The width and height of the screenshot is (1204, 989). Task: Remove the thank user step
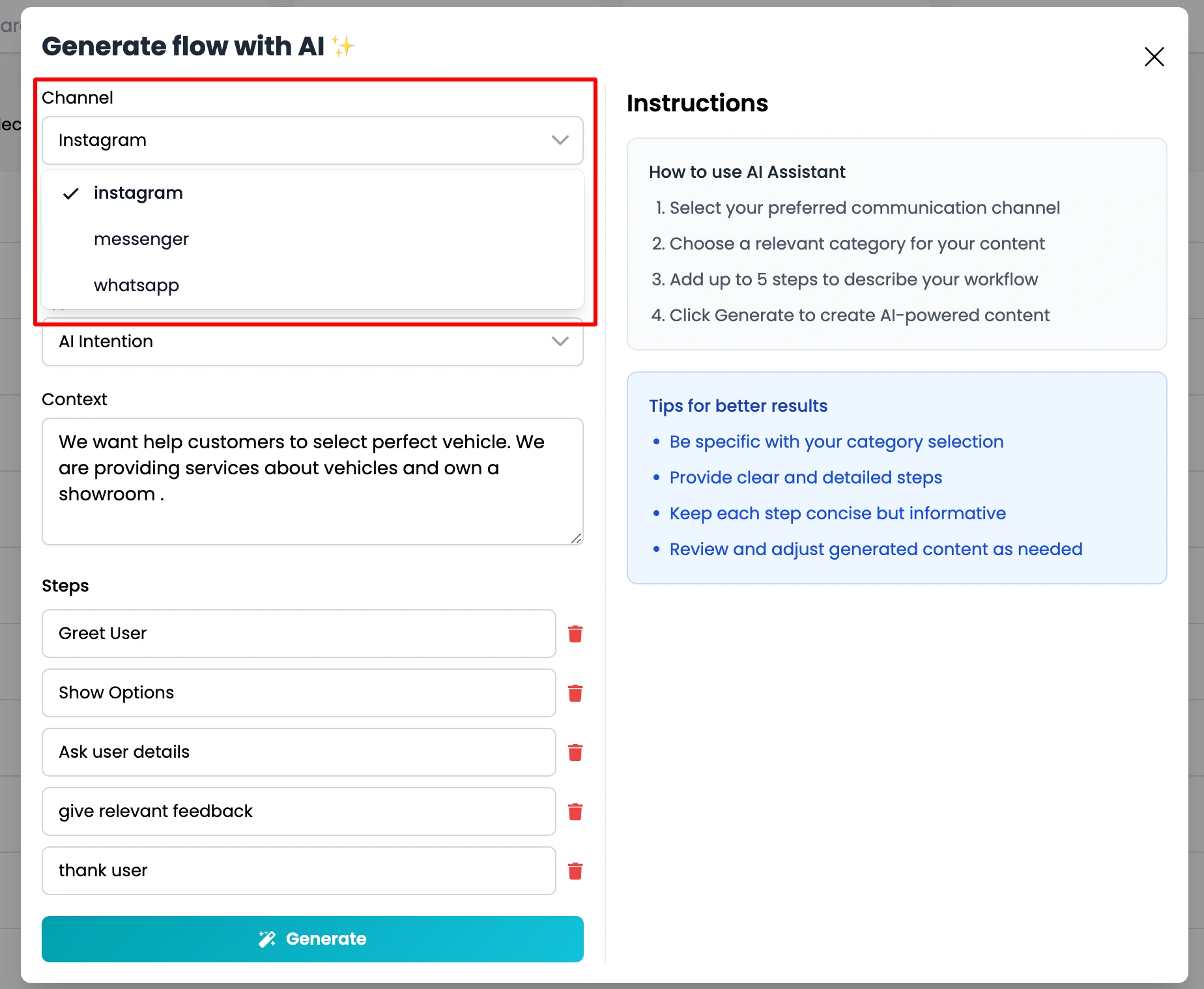[x=575, y=871]
